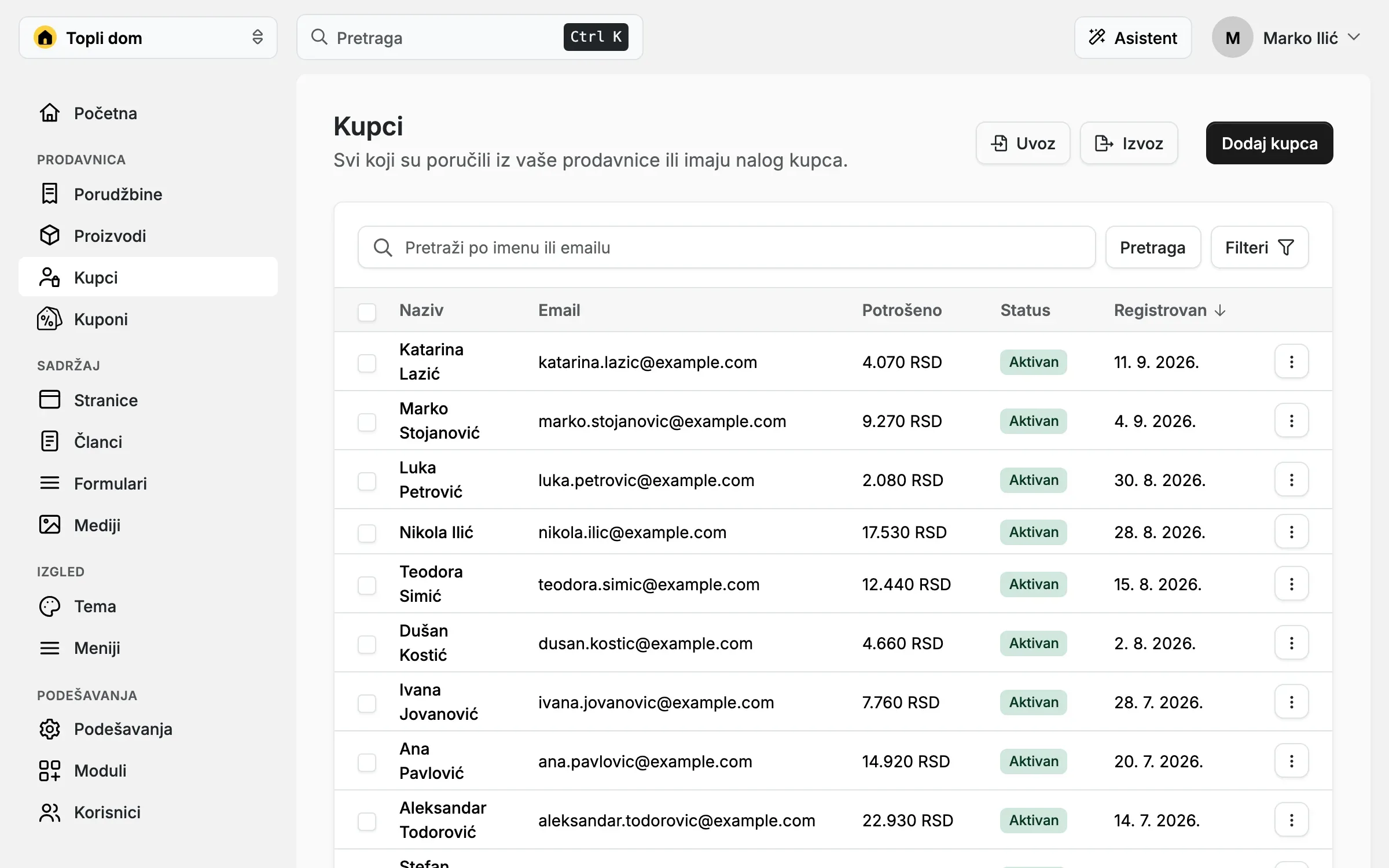Click the Filteri funnel icon
Screen dimensions: 1389x868
click(1286, 248)
